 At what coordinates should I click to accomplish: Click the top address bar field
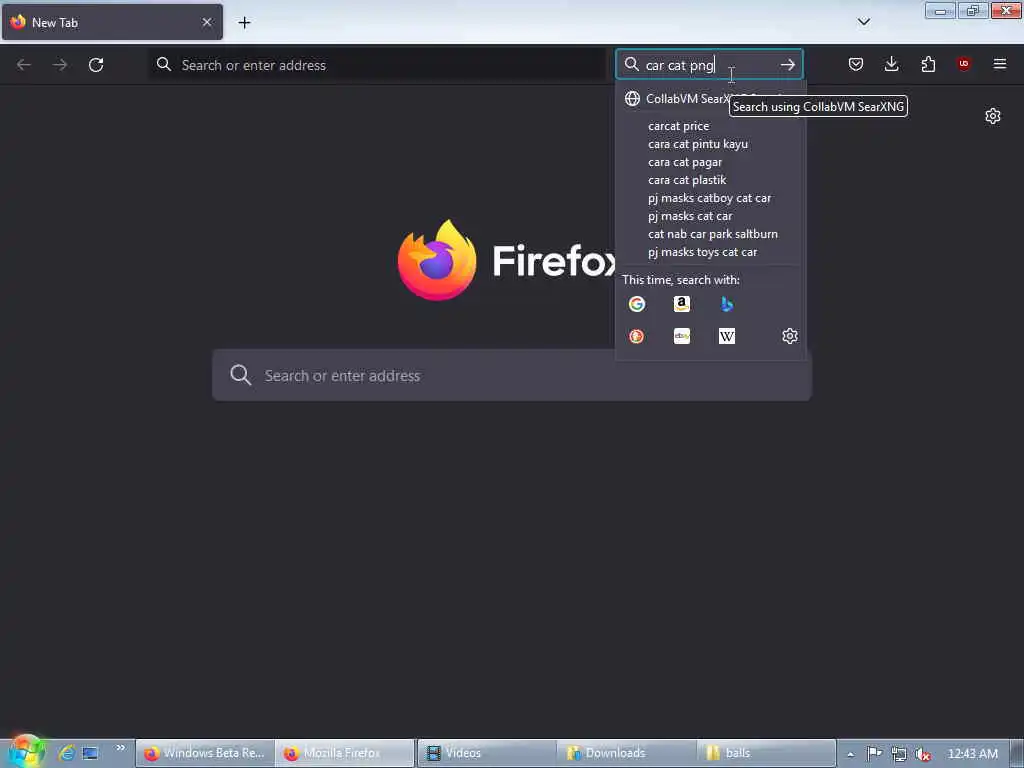(377, 65)
